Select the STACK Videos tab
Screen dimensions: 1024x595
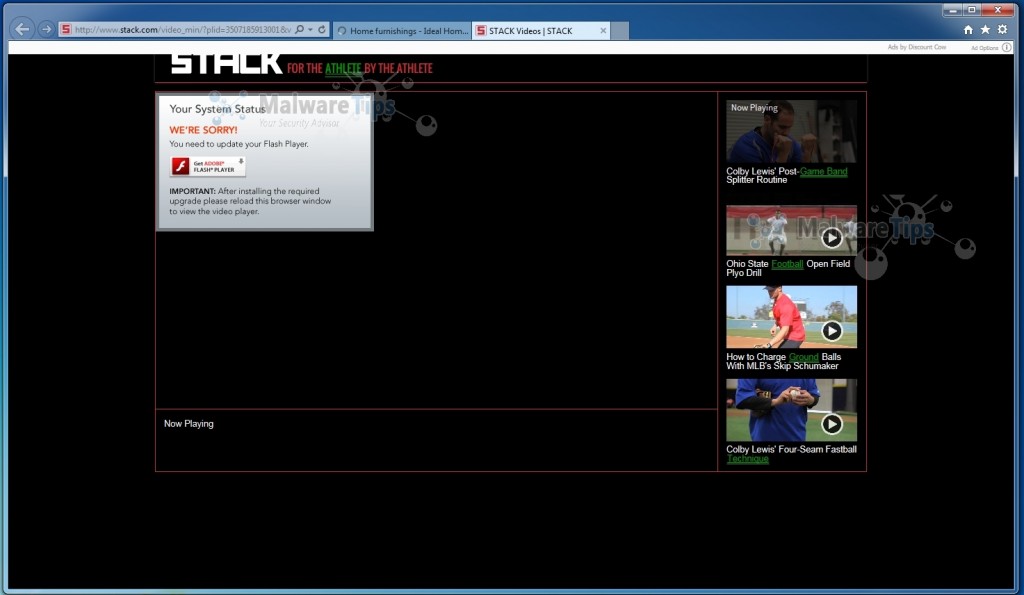(540, 31)
